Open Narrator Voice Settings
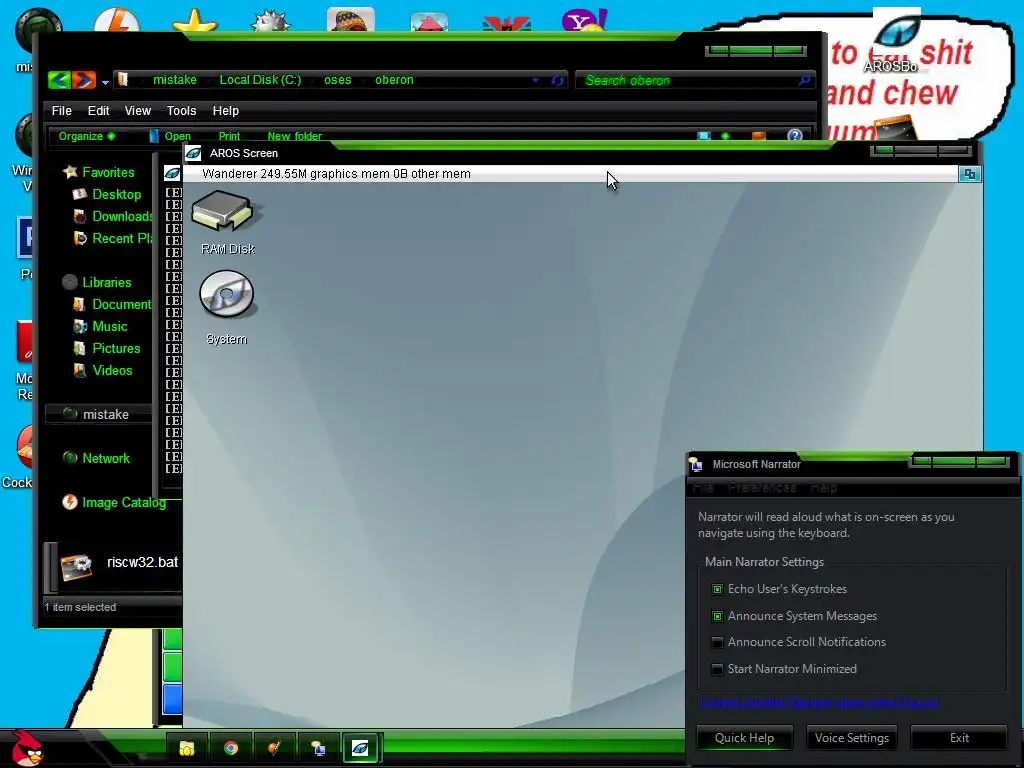Image resolution: width=1024 pixels, height=768 pixels. [x=852, y=738]
